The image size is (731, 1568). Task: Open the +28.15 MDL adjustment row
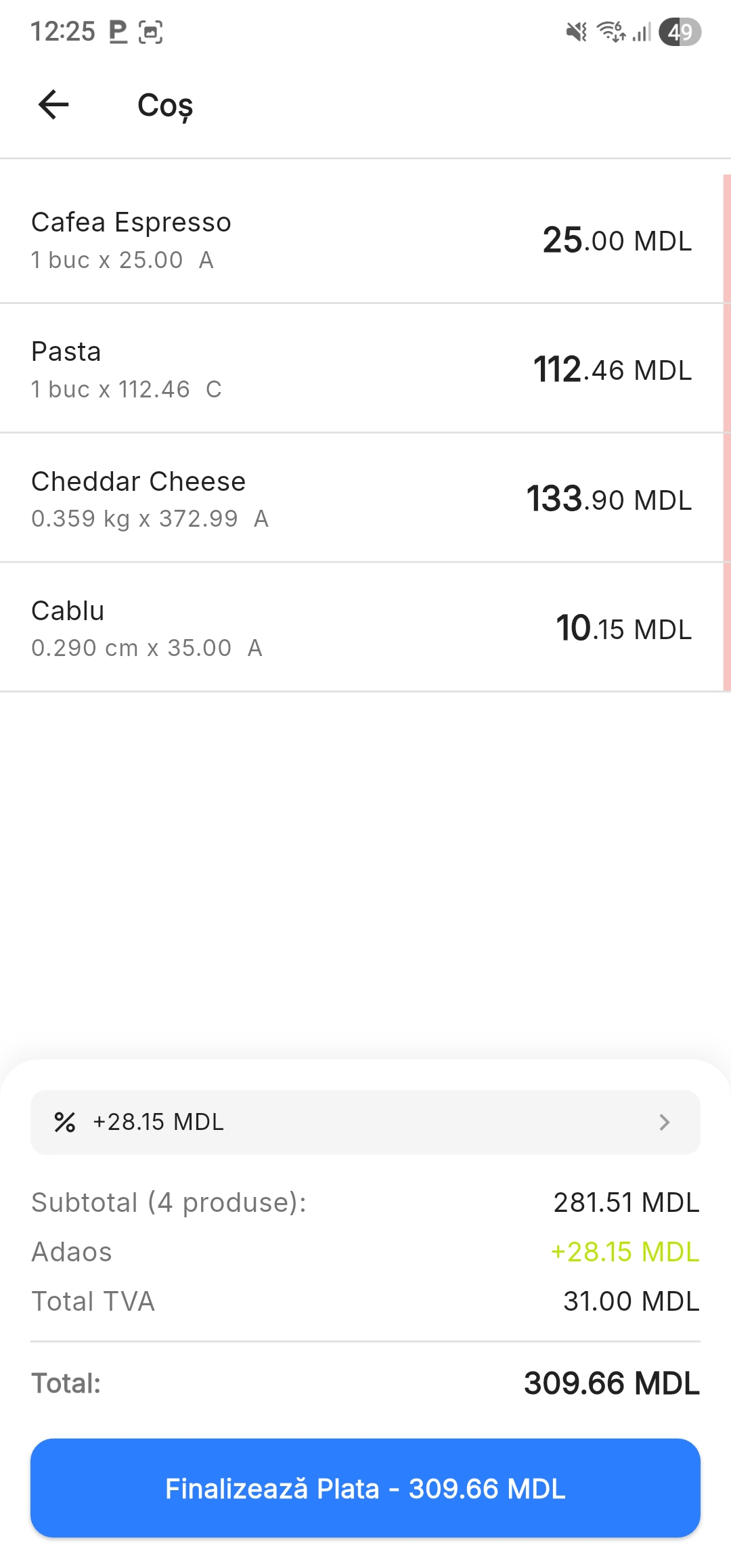point(365,1122)
